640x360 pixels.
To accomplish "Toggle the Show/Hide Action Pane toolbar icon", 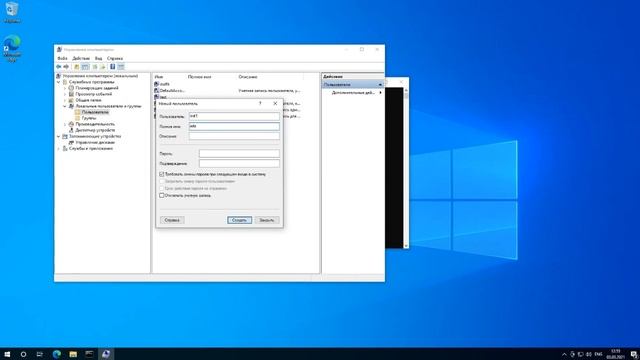I will pyautogui.click(x=121, y=67).
